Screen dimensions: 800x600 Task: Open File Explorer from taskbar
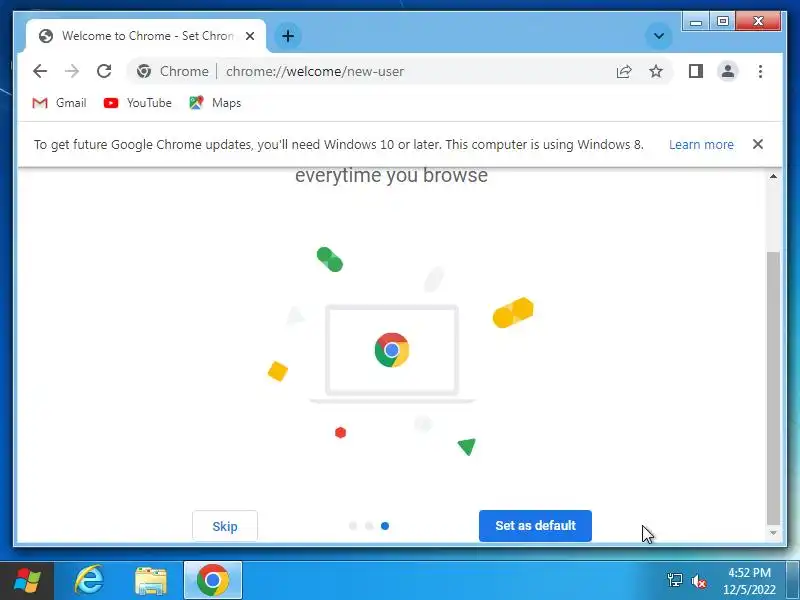tap(151, 581)
